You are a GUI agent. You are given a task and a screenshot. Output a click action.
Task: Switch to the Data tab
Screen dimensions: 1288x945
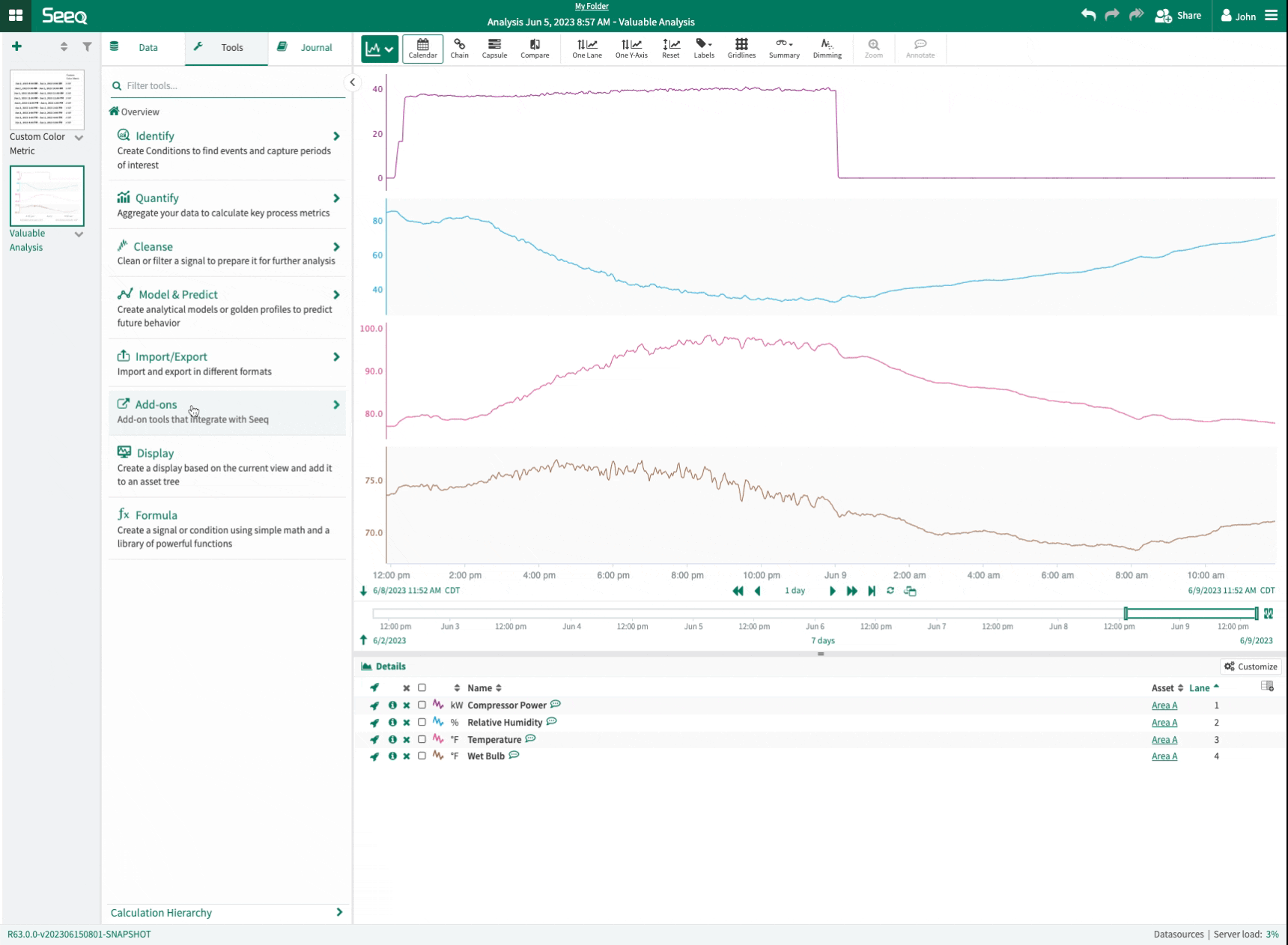(144, 47)
